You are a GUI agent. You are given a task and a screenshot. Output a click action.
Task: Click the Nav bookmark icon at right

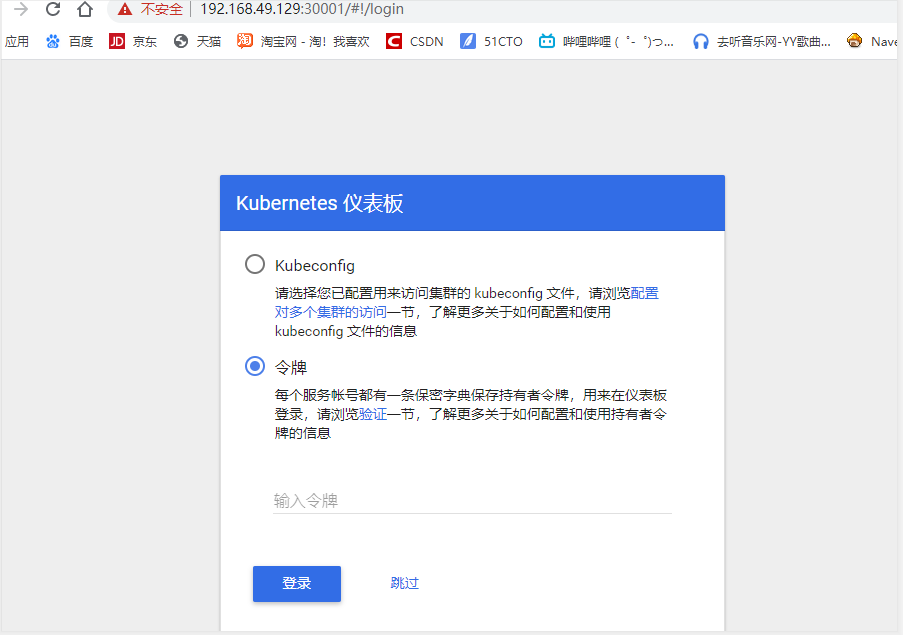point(855,41)
